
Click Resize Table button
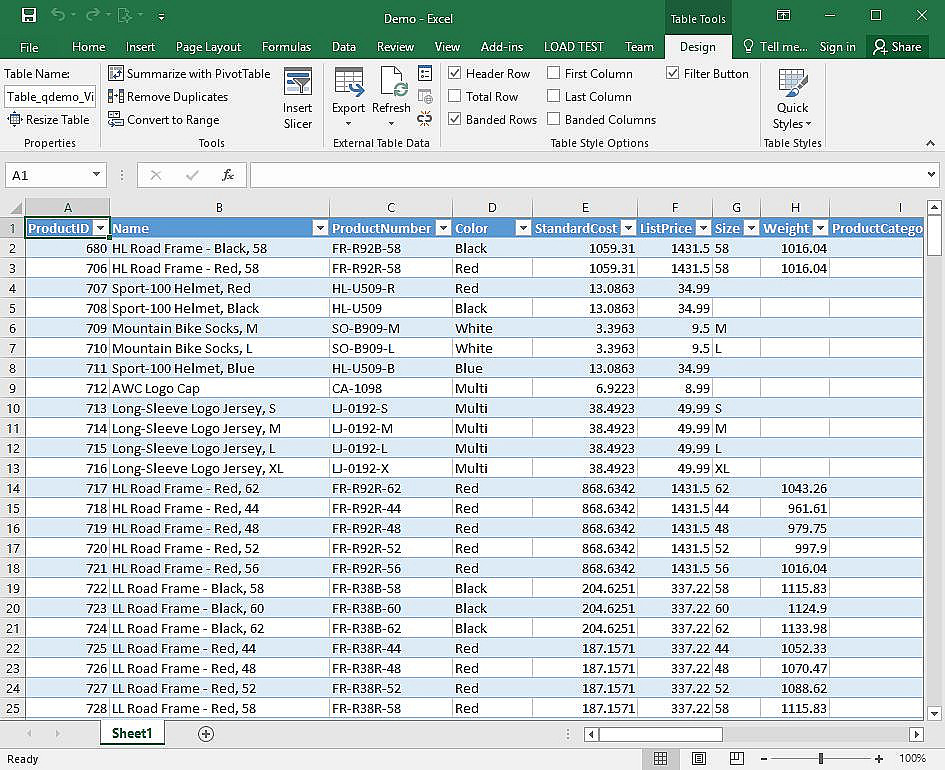click(x=48, y=120)
